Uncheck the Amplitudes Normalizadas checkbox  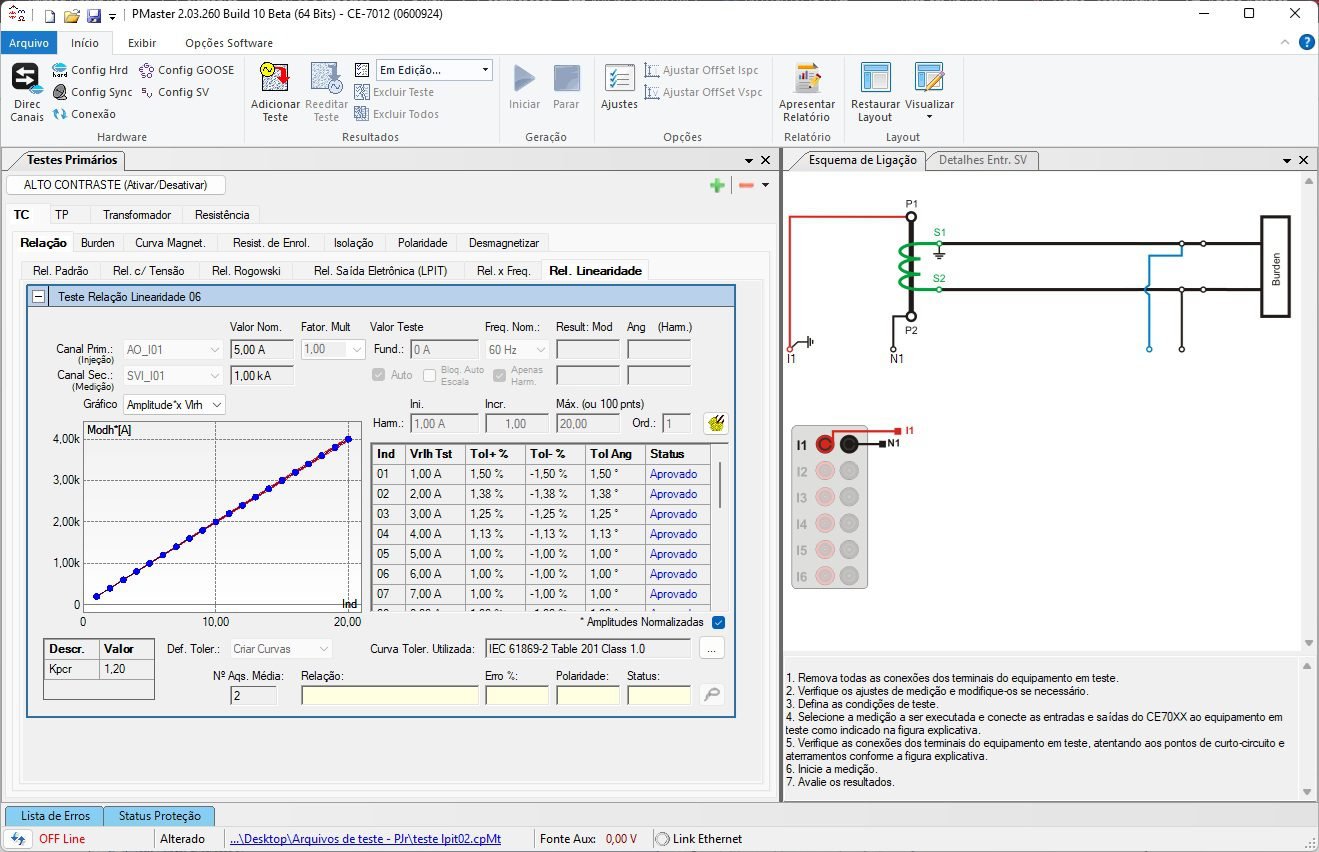point(717,621)
